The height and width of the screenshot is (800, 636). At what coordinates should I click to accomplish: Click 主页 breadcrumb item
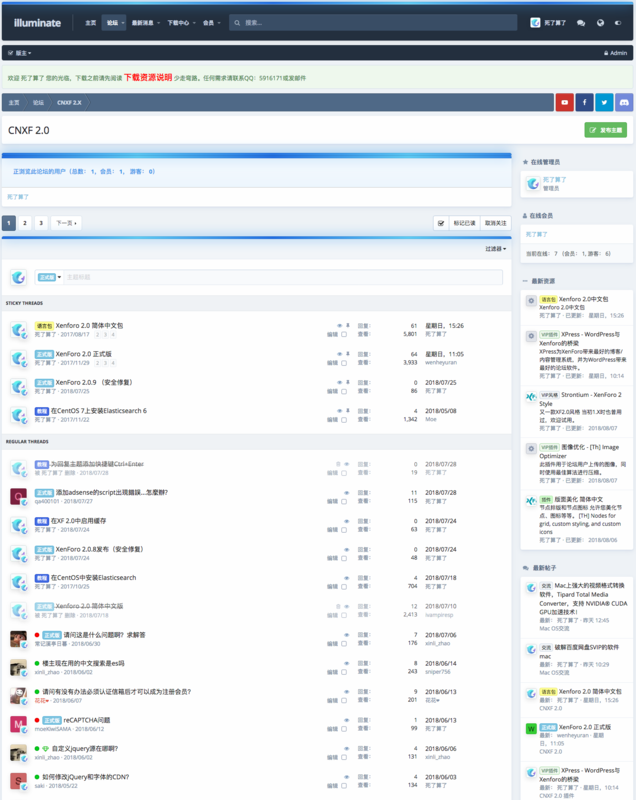coord(14,103)
